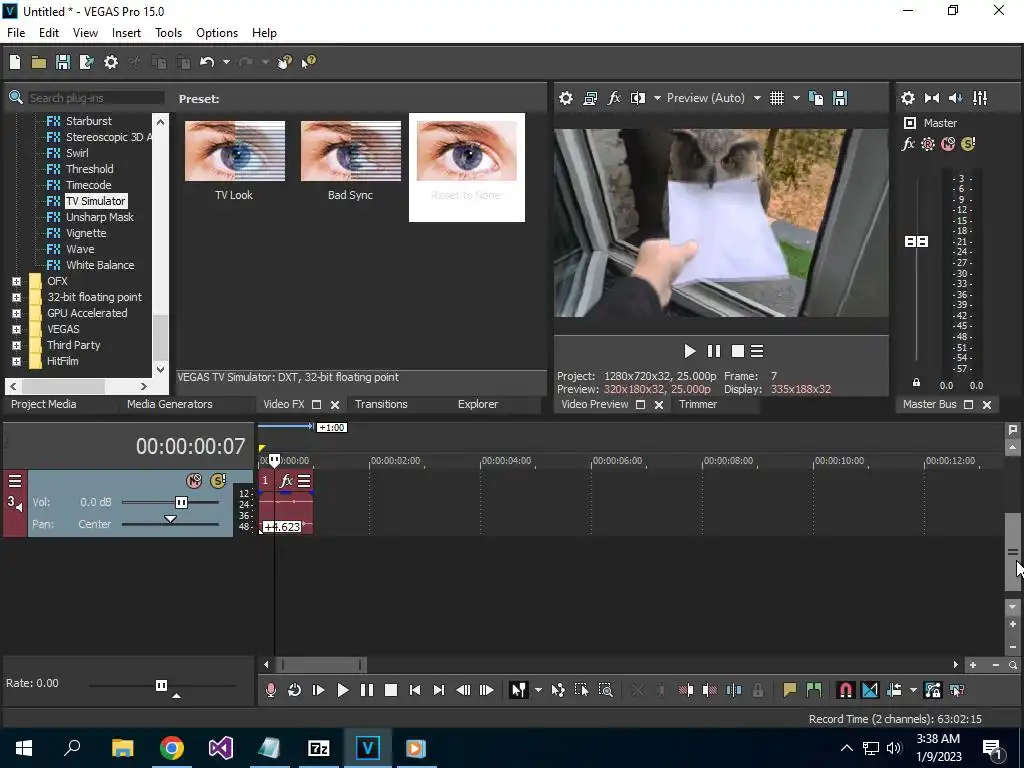Toggle Enable Snapping magnet icon
1024x768 pixels.
845,690
